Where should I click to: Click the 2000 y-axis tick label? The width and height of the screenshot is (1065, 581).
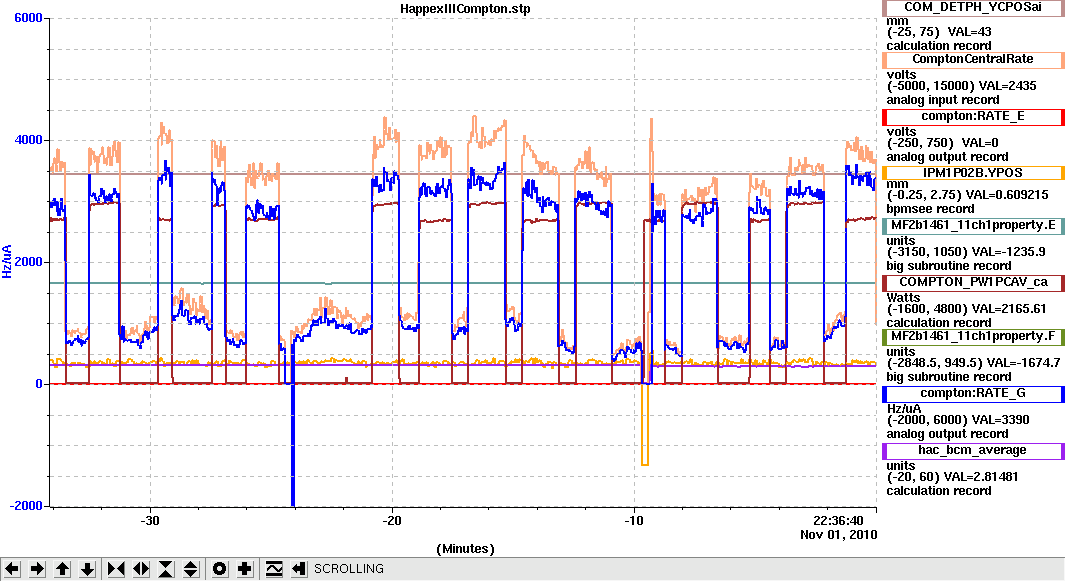click(x=28, y=262)
